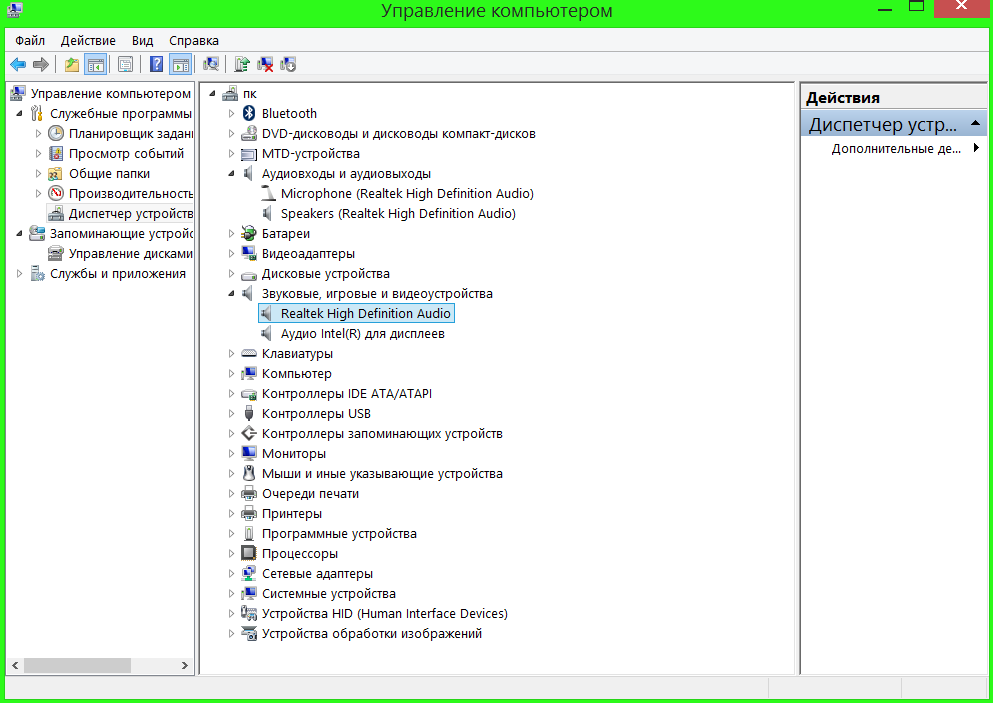This screenshot has width=993, height=703.
Task: Open the Вид menu
Action: [x=142, y=41]
